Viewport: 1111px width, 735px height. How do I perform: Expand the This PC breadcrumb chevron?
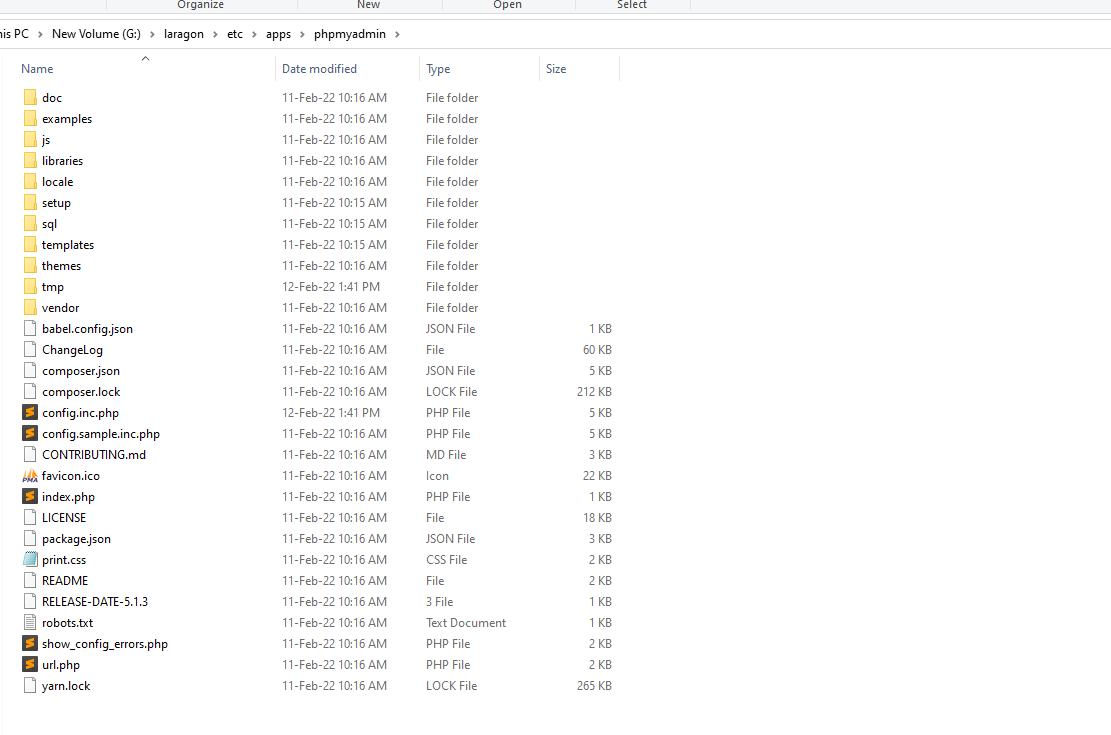[40, 34]
